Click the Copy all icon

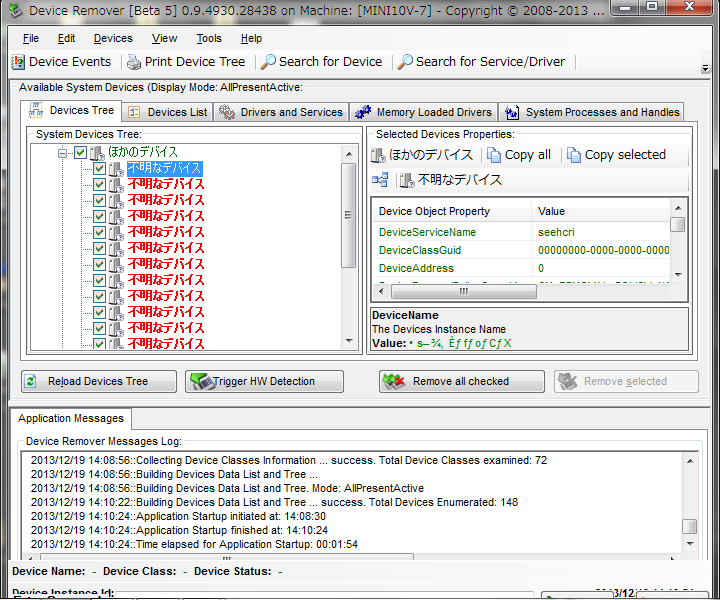[x=494, y=155]
